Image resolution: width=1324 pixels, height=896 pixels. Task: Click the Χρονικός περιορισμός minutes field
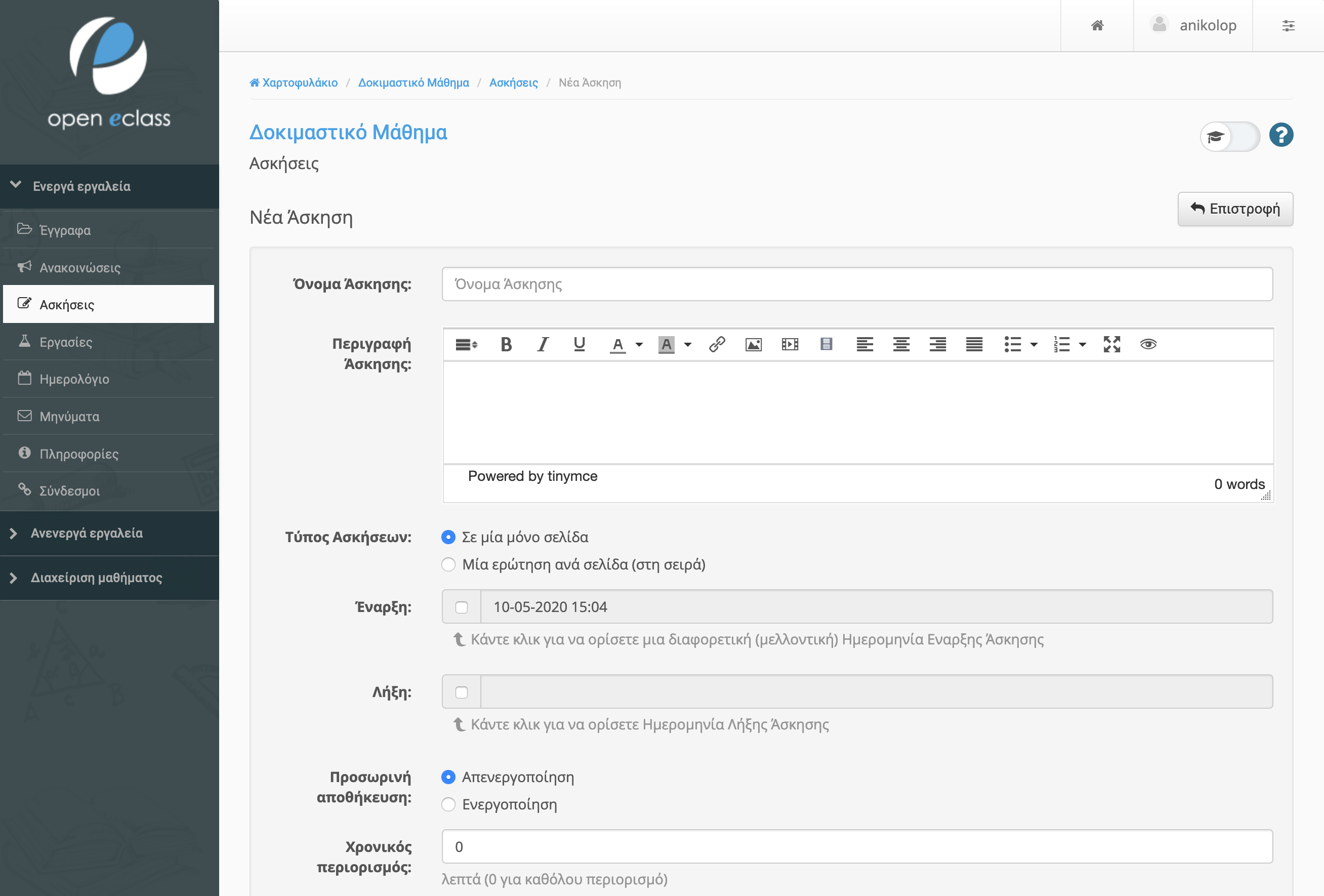point(857,847)
